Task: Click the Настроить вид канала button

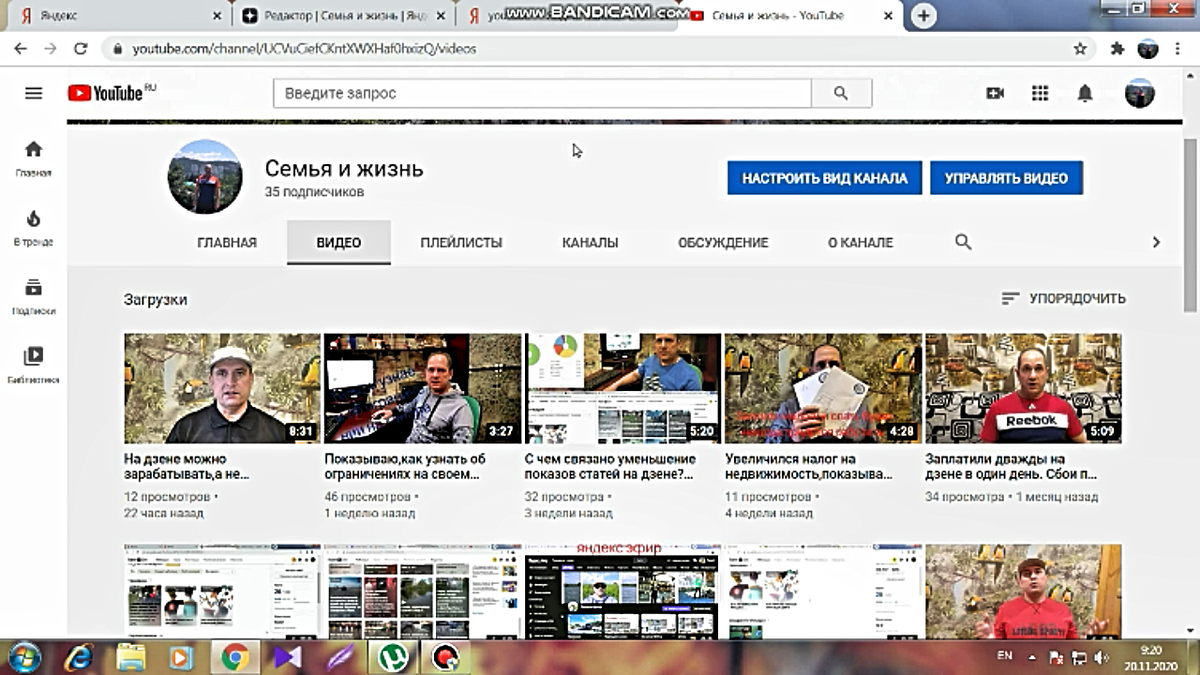Action: coord(825,178)
